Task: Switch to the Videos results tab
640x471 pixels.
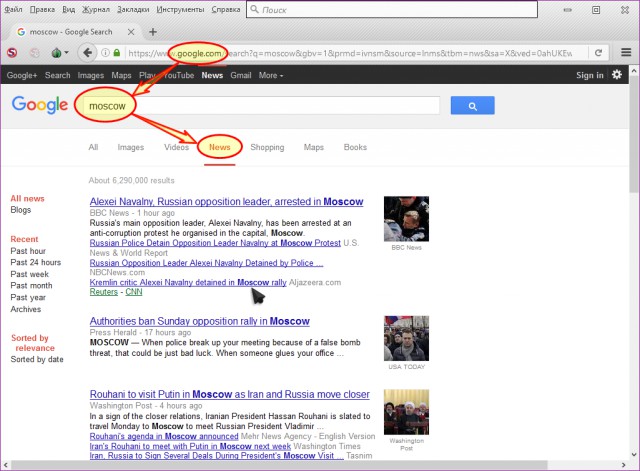Action: tap(176, 147)
